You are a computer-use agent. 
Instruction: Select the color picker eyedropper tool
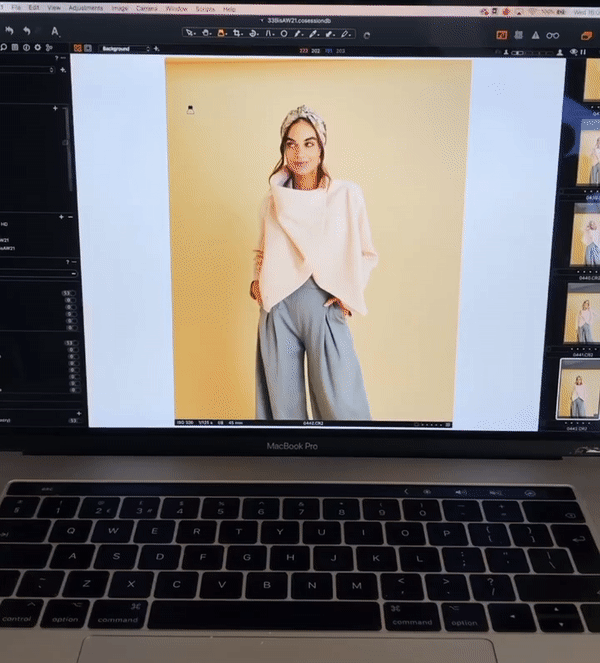click(314, 34)
